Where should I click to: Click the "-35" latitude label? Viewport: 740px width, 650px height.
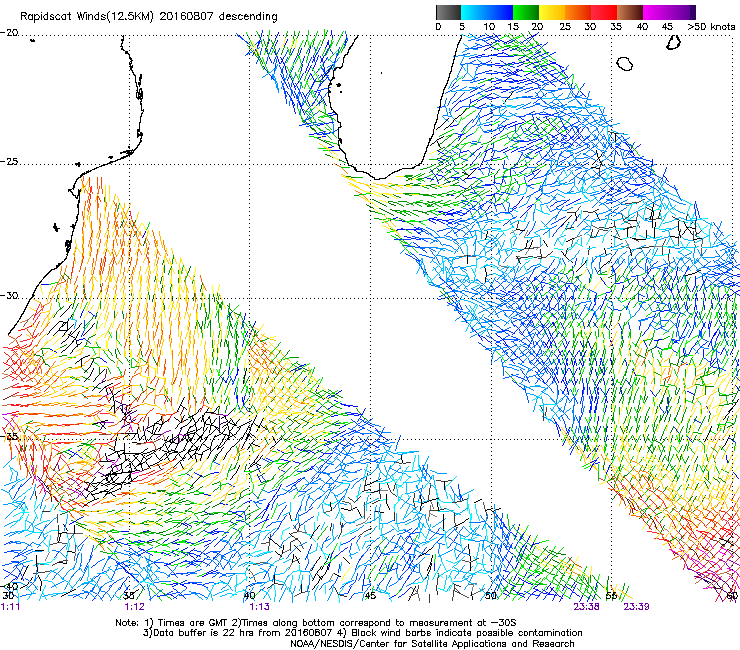(9, 437)
